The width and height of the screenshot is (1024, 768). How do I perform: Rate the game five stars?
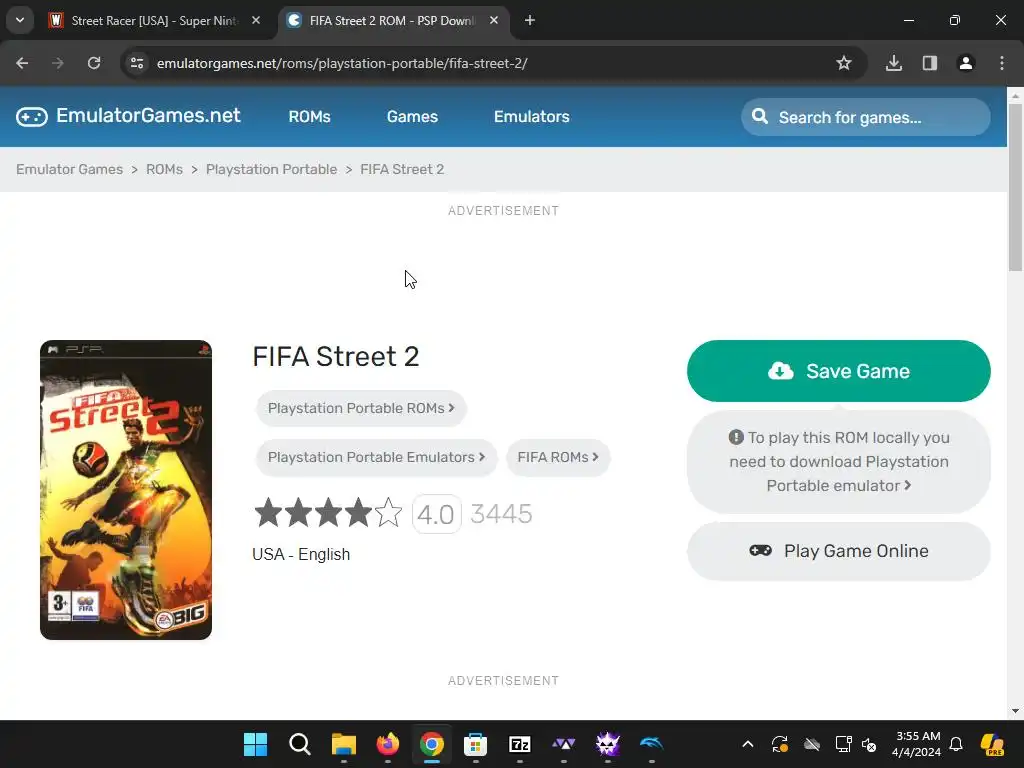pyautogui.click(x=389, y=513)
